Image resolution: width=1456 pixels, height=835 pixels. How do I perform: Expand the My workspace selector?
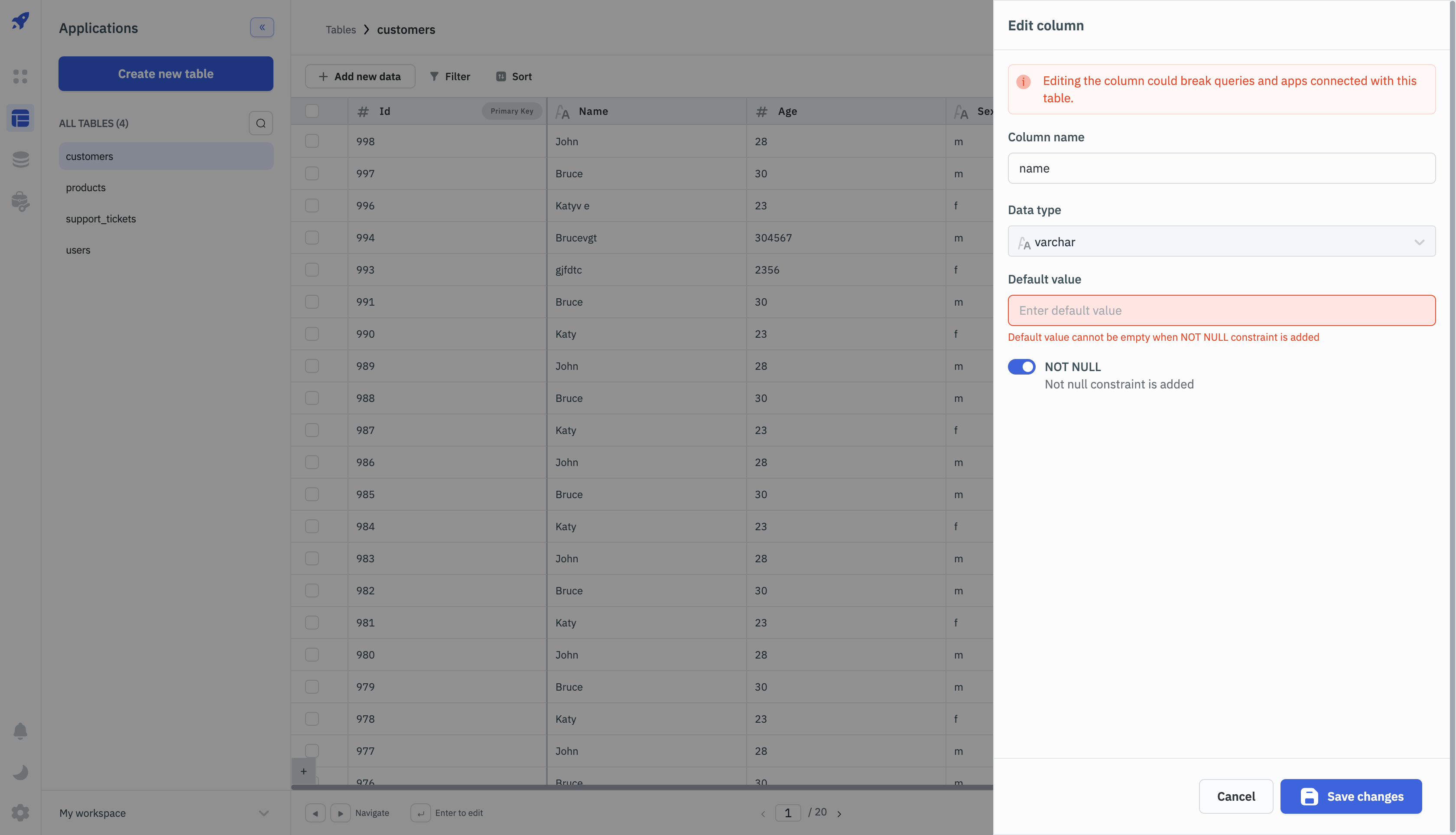(x=165, y=812)
